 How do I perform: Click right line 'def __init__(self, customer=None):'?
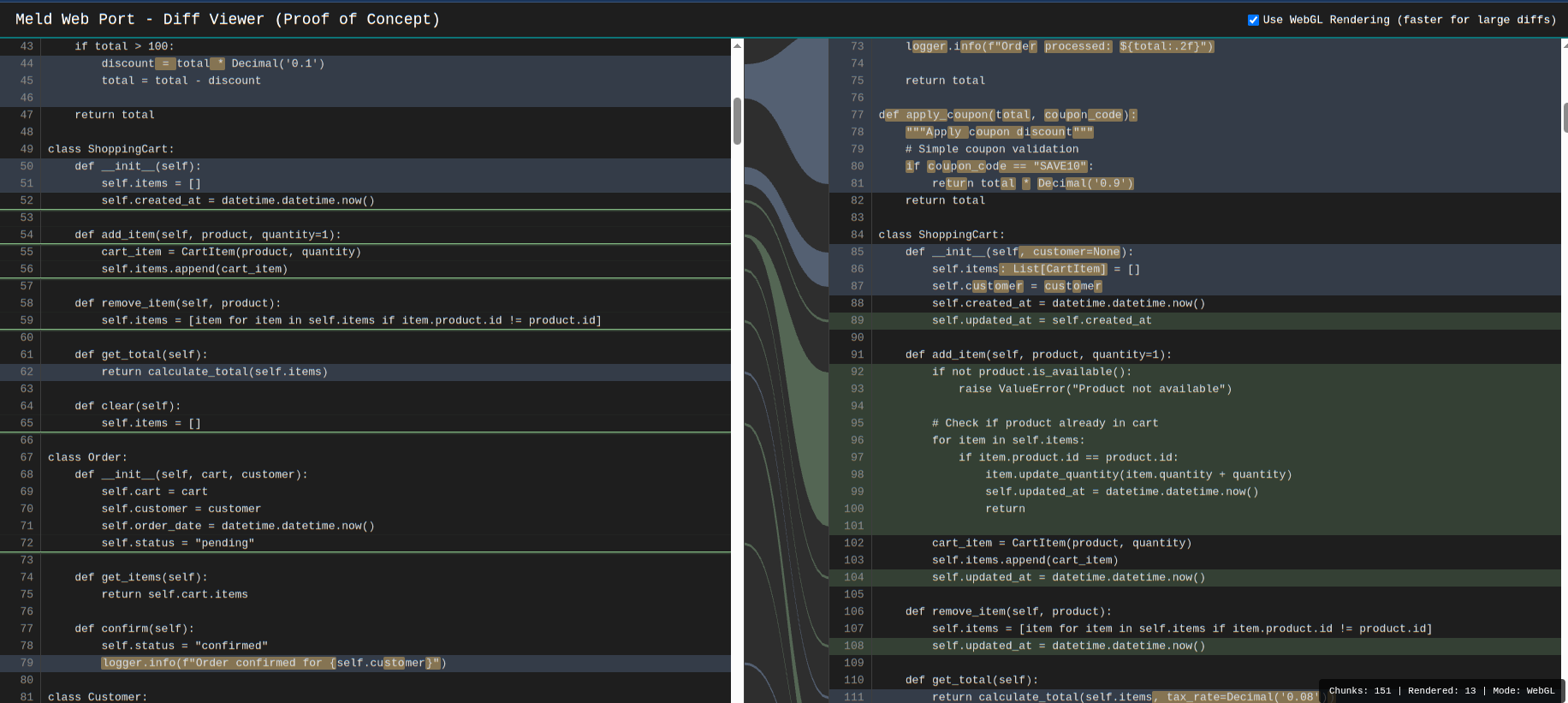[1019, 252]
